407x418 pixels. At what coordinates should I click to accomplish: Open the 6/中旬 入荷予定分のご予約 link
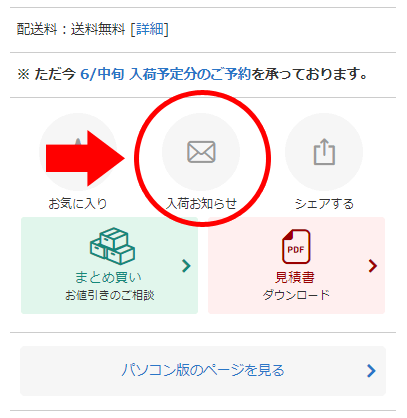pos(165,74)
